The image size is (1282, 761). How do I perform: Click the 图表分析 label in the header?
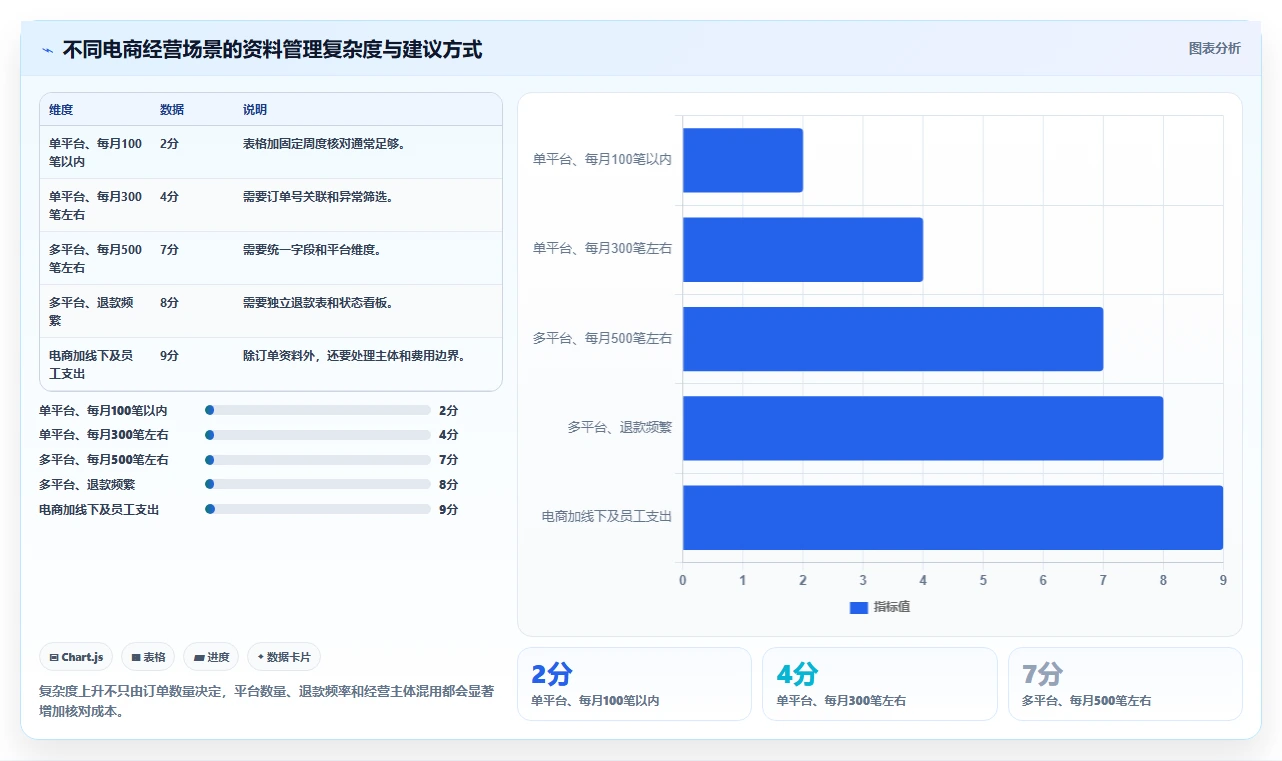[x=1214, y=49]
